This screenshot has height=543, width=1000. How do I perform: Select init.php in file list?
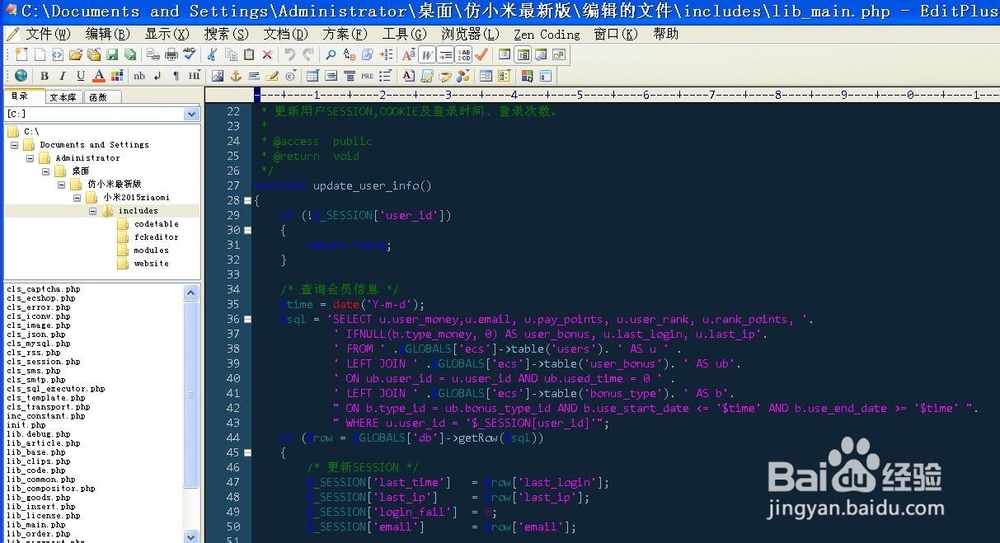(x=26, y=425)
